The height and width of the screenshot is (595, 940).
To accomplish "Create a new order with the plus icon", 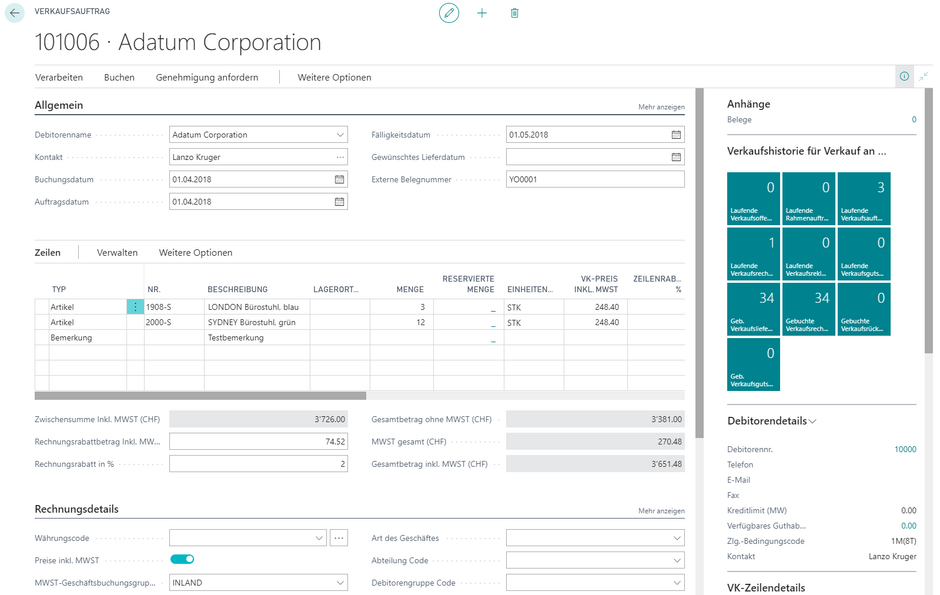I will tap(482, 13).
